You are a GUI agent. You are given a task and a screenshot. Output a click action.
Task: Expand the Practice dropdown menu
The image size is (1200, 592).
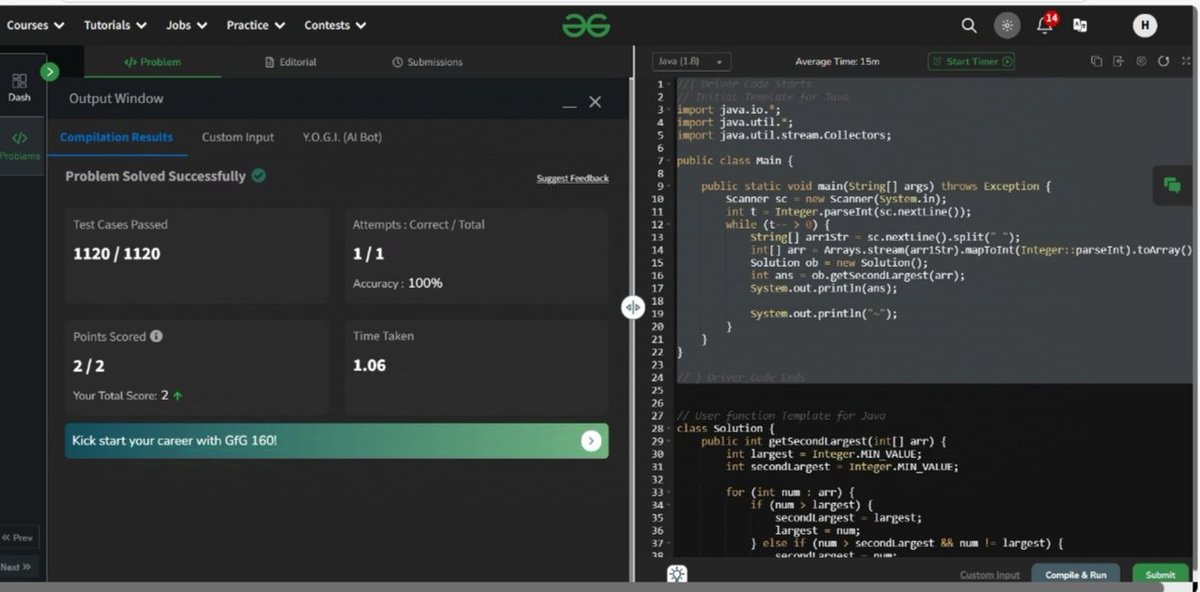pos(256,25)
